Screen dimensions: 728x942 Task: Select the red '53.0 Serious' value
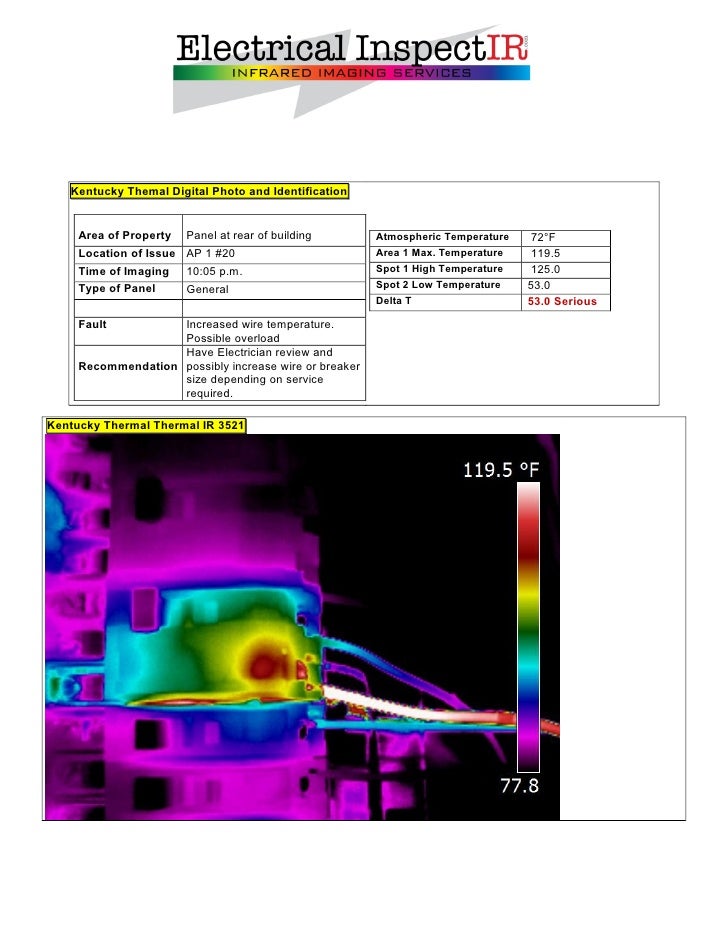tap(562, 302)
